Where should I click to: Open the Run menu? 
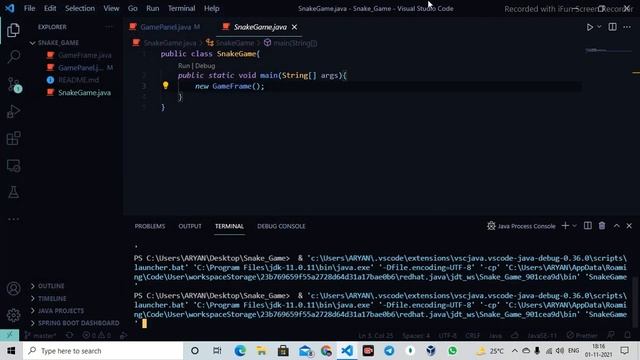tap(153, 8)
